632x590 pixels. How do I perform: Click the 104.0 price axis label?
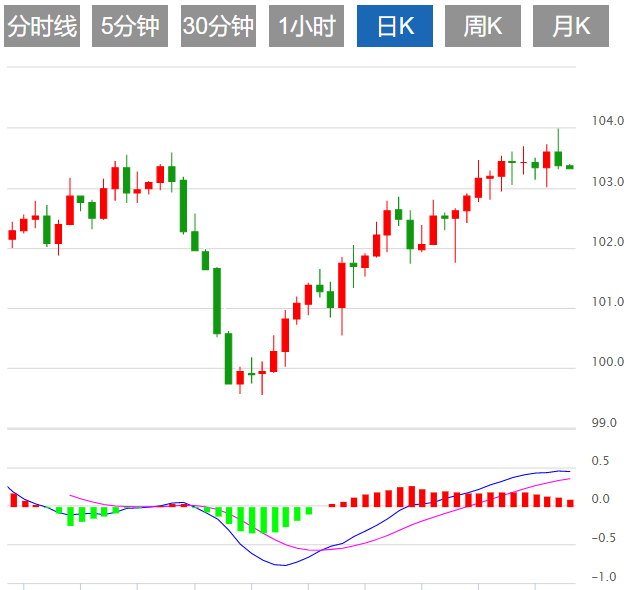click(607, 121)
